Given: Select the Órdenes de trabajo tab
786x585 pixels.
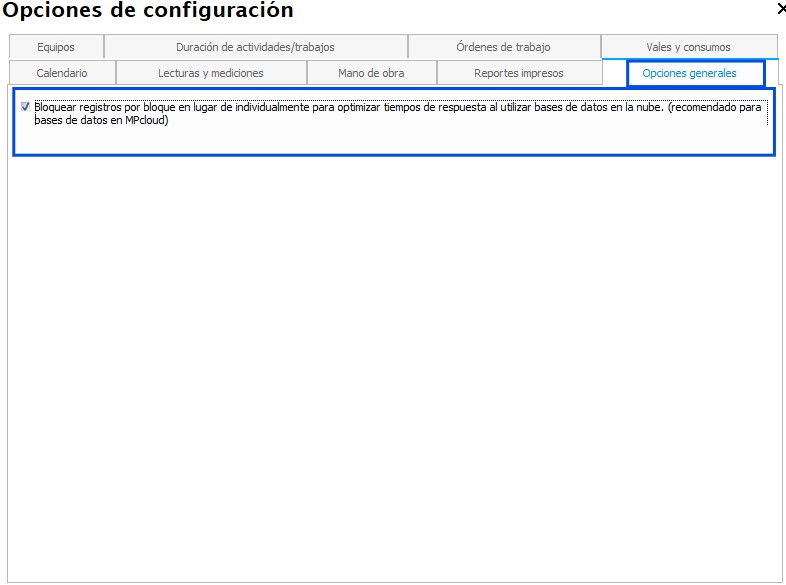Looking at the screenshot, I should coord(504,47).
